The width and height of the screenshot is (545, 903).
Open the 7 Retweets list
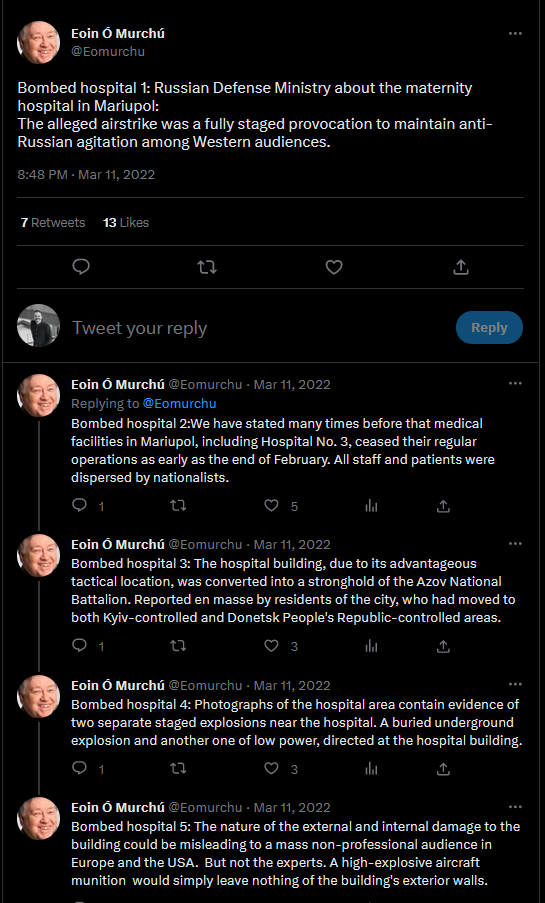click(x=53, y=222)
